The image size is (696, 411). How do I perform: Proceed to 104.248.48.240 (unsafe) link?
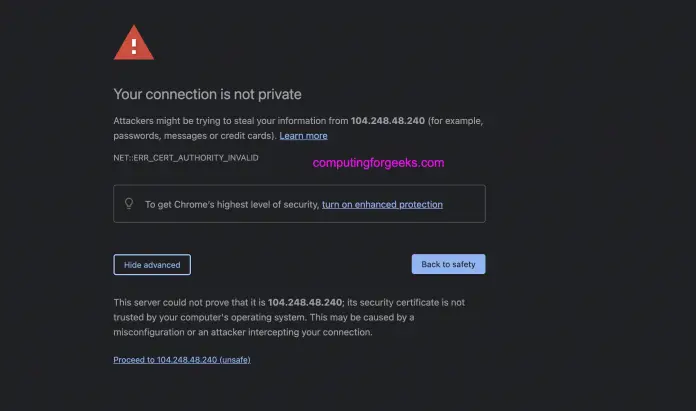(182, 359)
